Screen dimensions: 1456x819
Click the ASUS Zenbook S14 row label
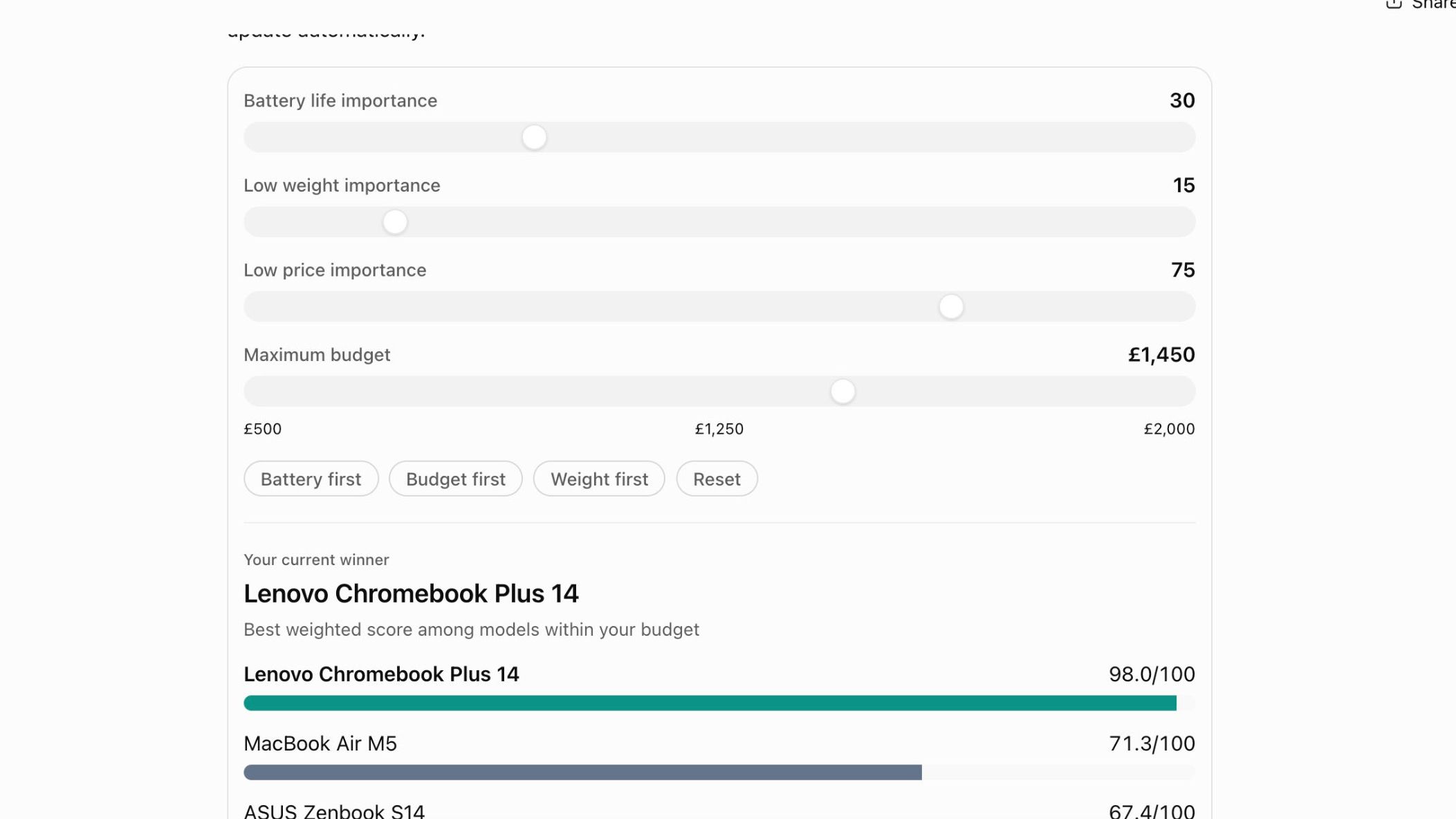tap(334, 811)
